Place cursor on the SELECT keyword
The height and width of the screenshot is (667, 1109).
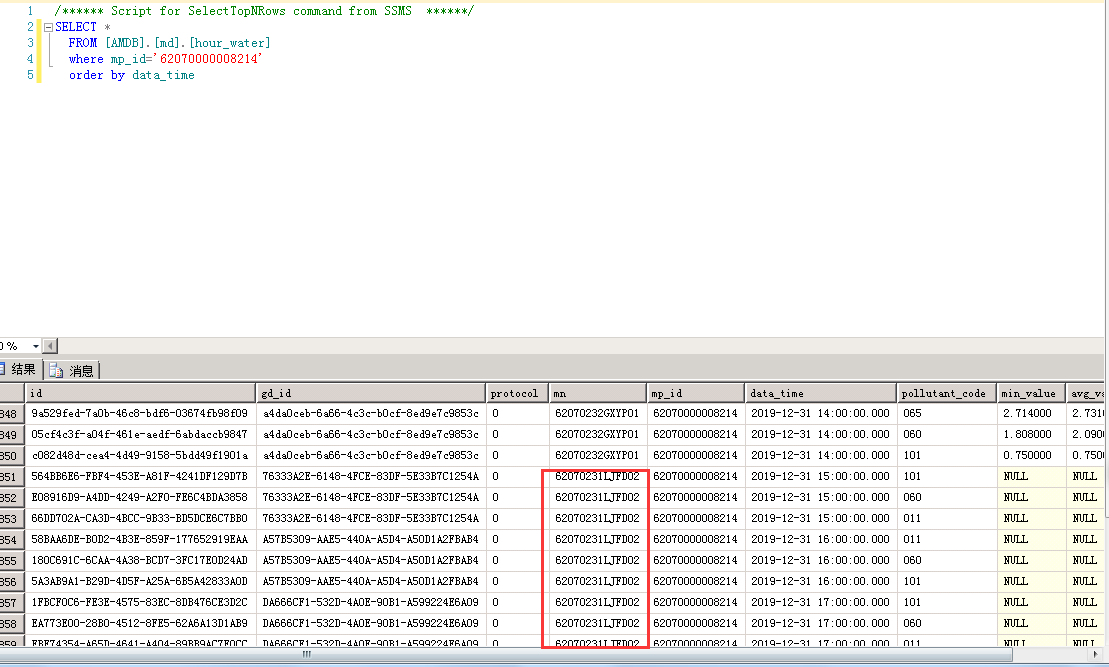click(x=76, y=27)
